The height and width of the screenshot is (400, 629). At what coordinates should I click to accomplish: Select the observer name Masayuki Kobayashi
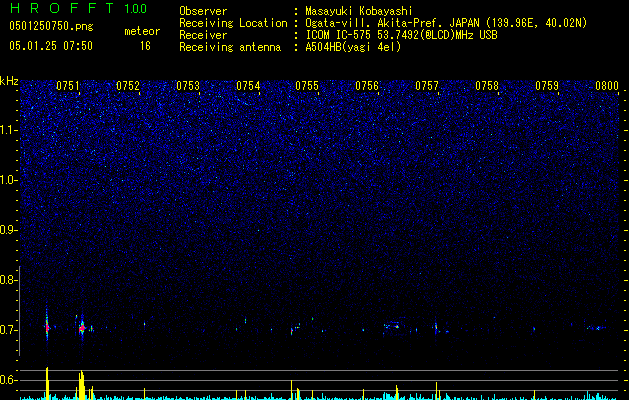pos(359,11)
